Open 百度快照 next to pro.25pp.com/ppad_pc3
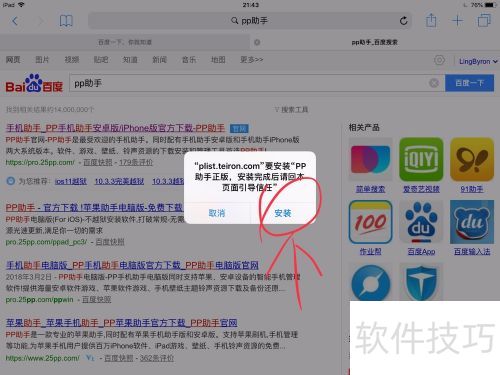 point(110,242)
